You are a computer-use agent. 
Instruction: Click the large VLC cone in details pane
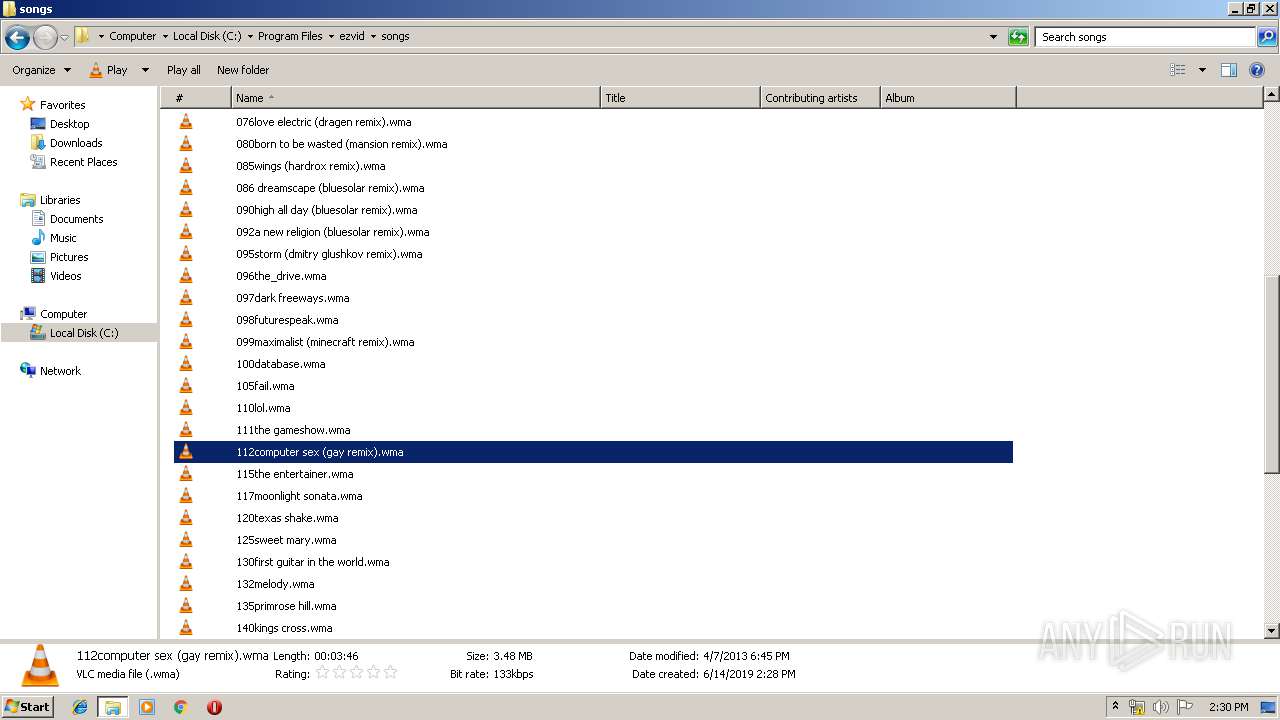pos(40,665)
